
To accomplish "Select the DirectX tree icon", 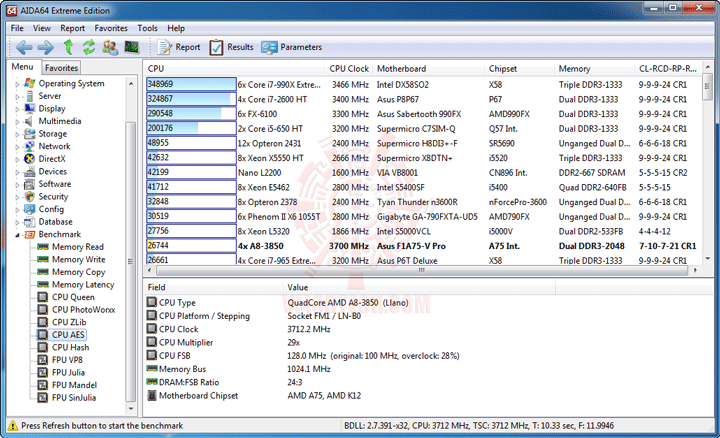I will point(29,159).
